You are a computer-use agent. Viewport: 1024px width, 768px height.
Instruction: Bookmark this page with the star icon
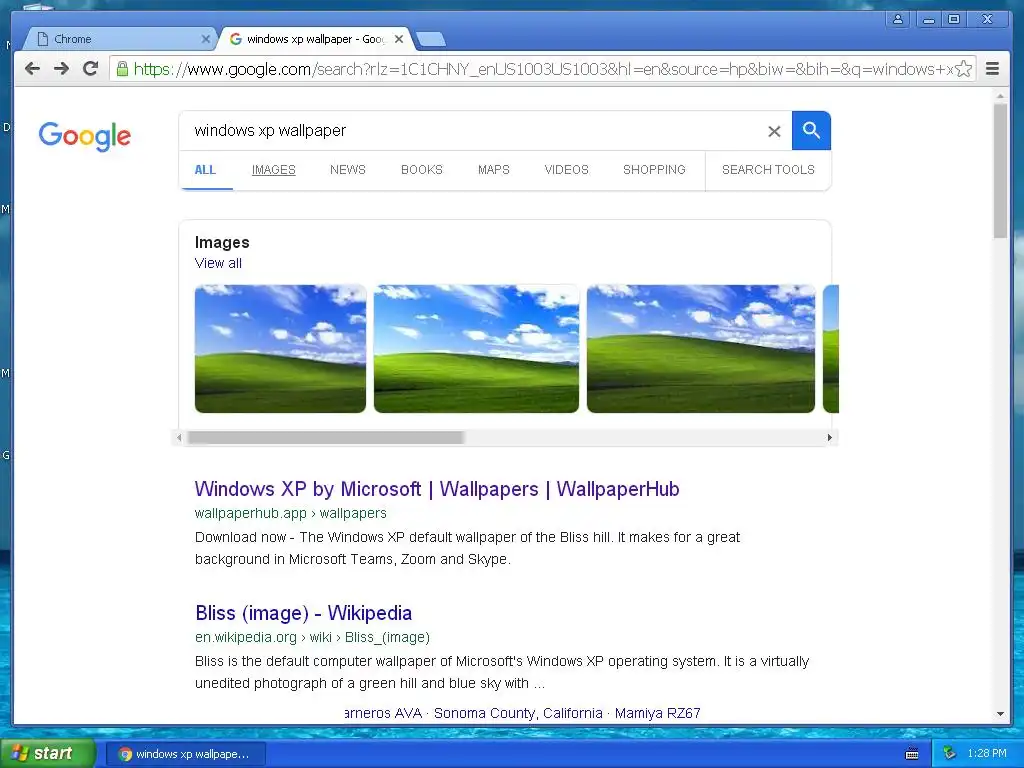(x=963, y=69)
